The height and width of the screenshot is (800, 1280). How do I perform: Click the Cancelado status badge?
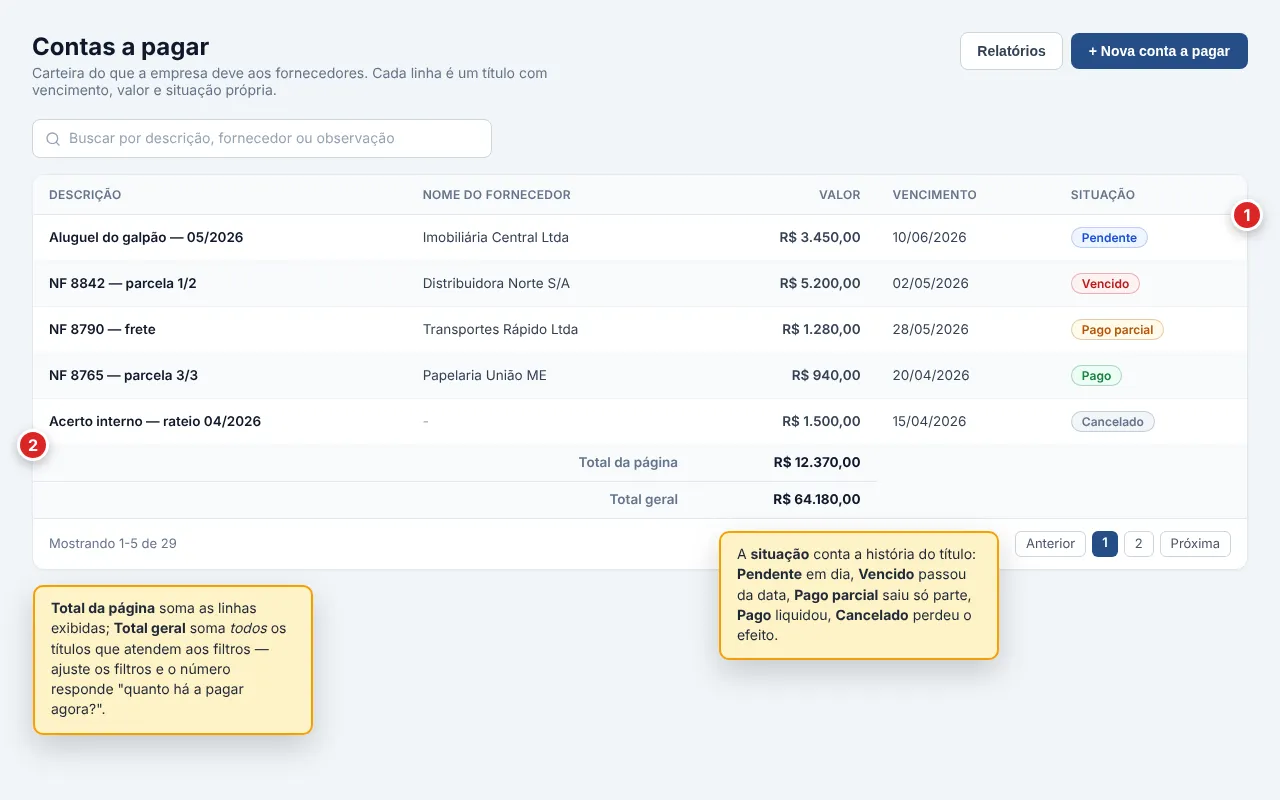tap(1112, 422)
